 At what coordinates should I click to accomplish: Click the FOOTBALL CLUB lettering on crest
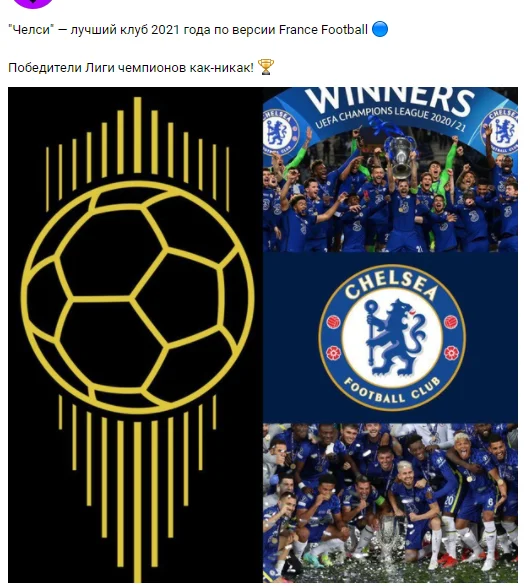[x=392, y=391]
